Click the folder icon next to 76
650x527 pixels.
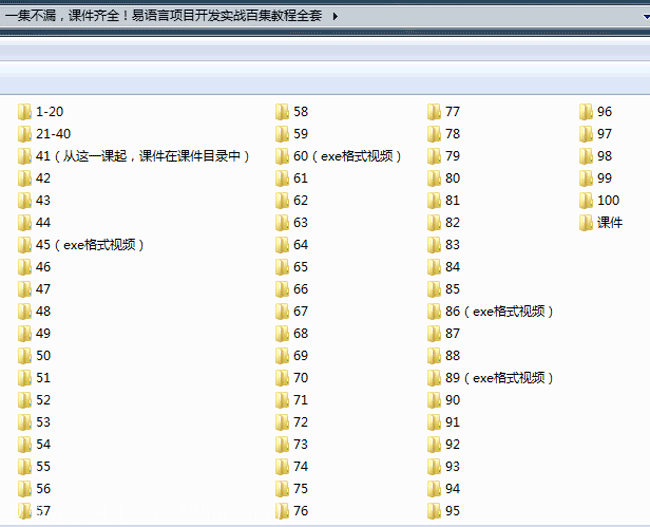[x=282, y=511]
